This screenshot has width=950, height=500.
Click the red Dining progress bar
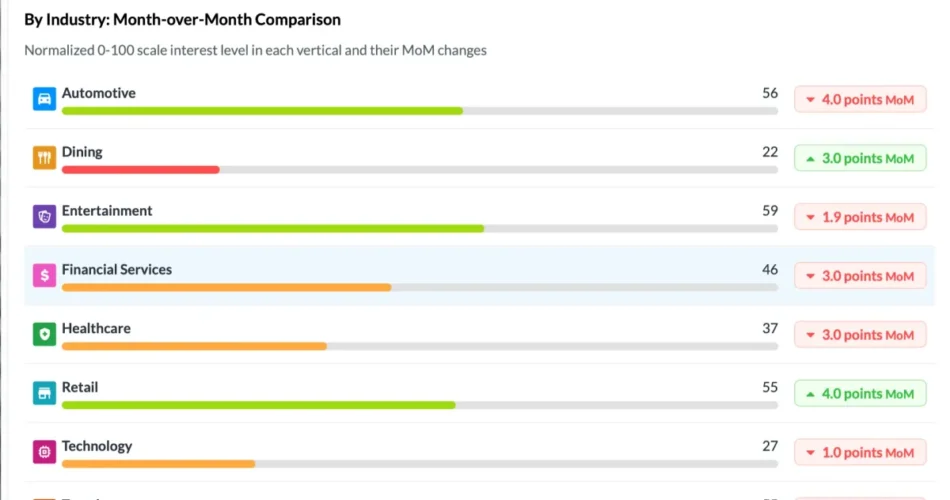(141, 170)
